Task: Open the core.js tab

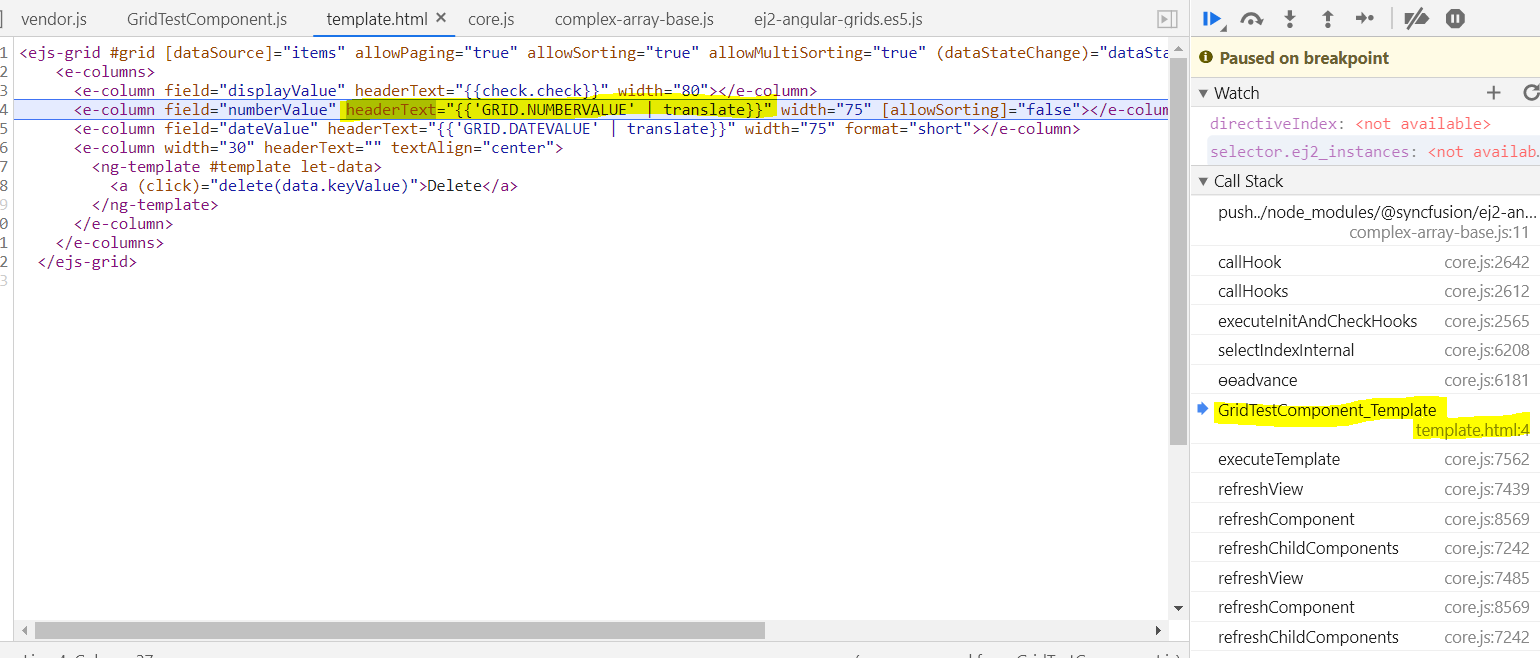Action: point(491,19)
